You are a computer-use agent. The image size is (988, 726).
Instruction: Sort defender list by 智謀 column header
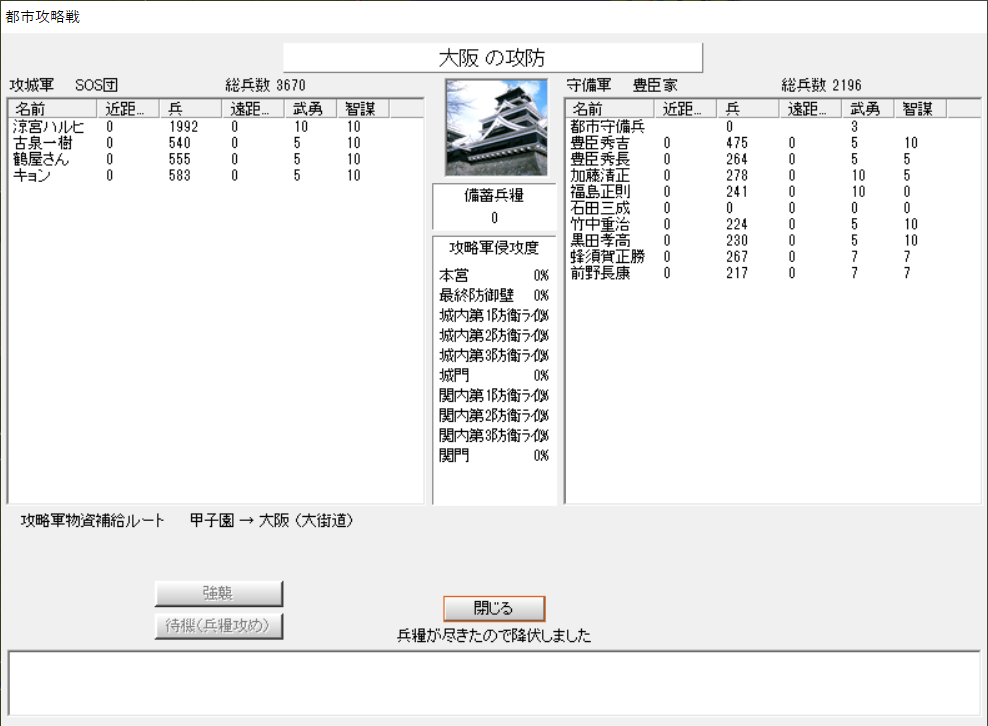[918, 109]
